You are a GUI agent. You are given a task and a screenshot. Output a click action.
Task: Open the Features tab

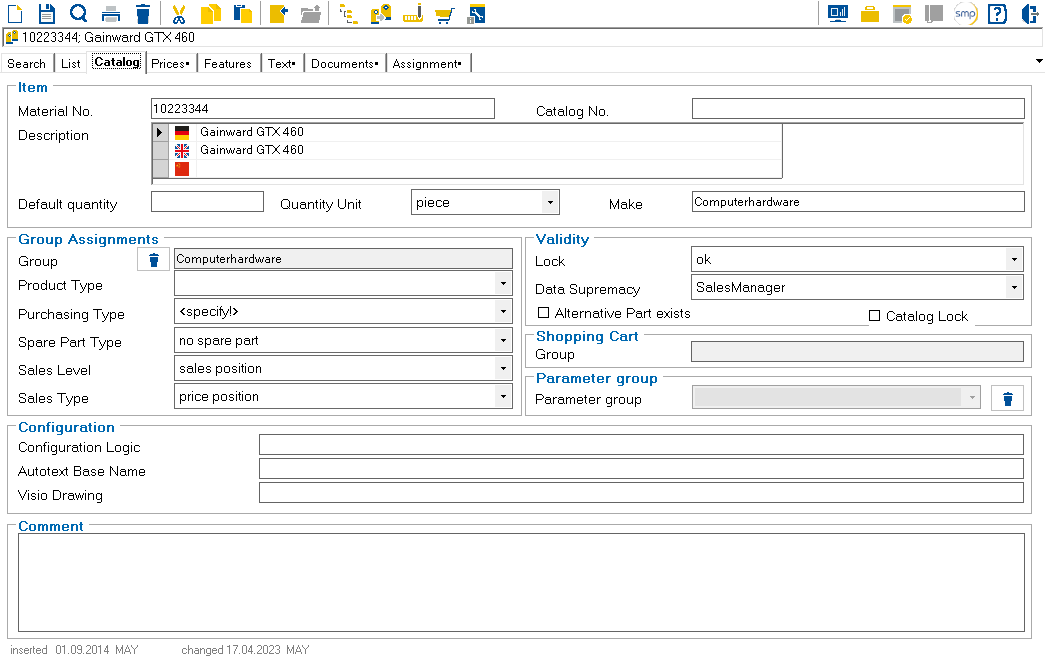pos(228,64)
